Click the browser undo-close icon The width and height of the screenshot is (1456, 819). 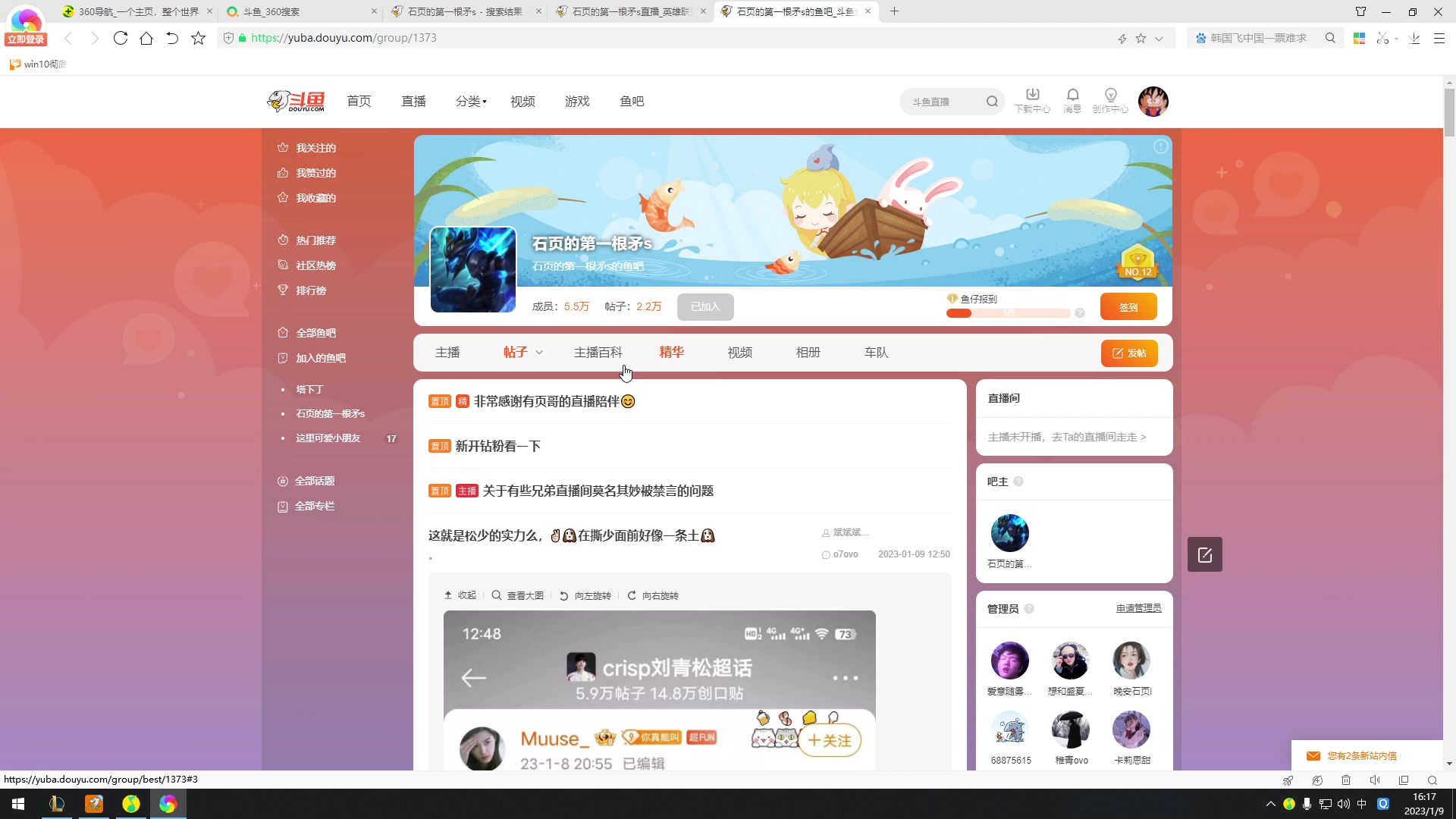point(172,38)
